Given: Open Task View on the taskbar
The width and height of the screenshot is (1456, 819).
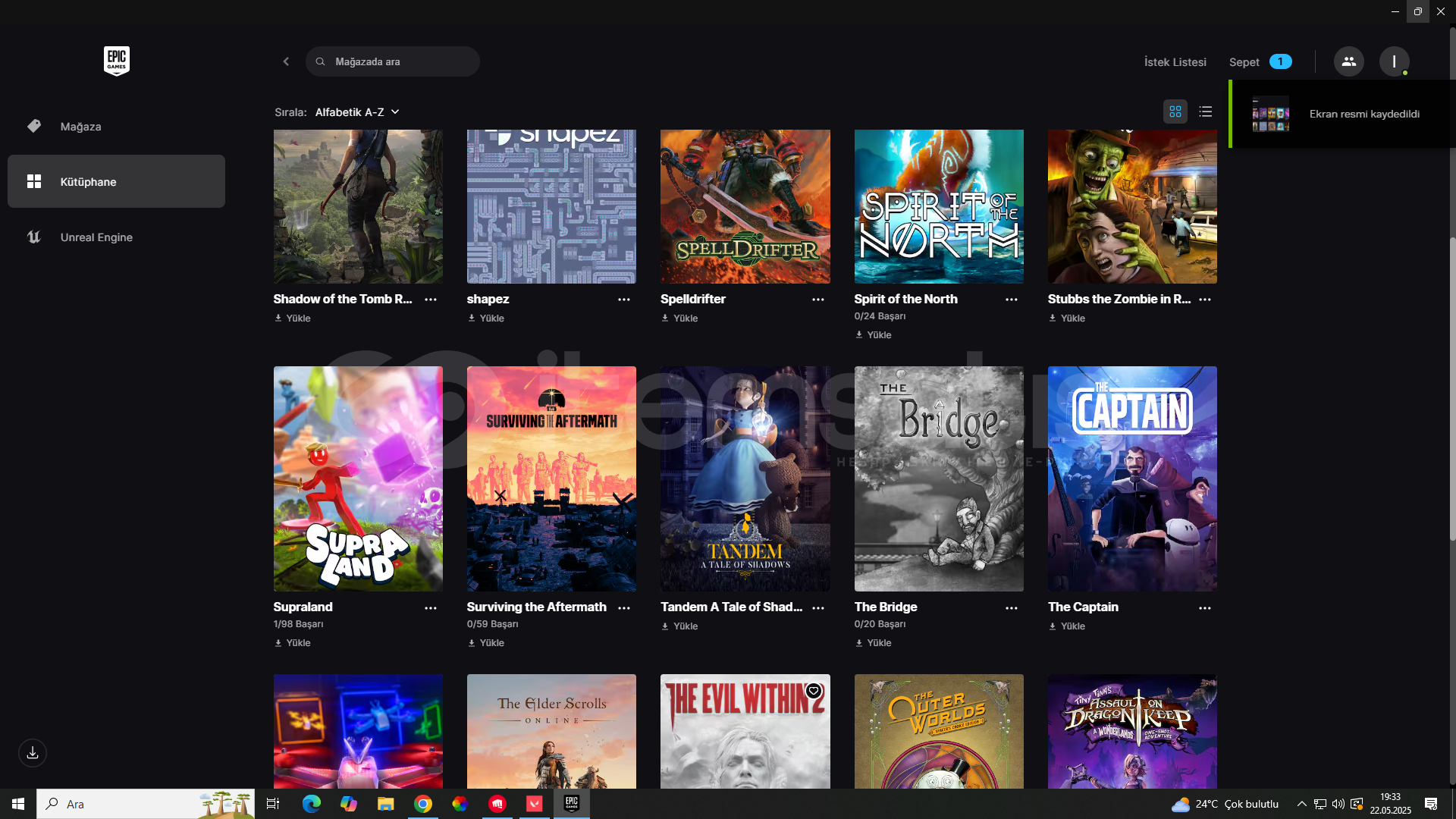Looking at the screenshot, I should 273,804.
